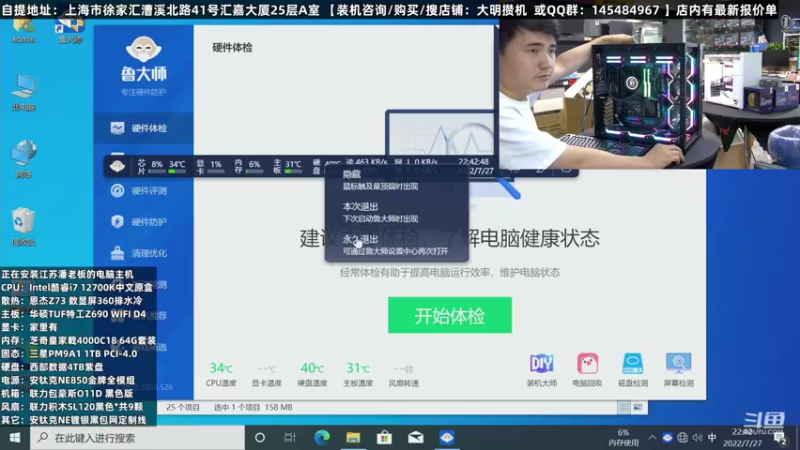Toggle the 中 input method indicator
The height and width of the screenshot is (450, 800).
tap(712, 438)
